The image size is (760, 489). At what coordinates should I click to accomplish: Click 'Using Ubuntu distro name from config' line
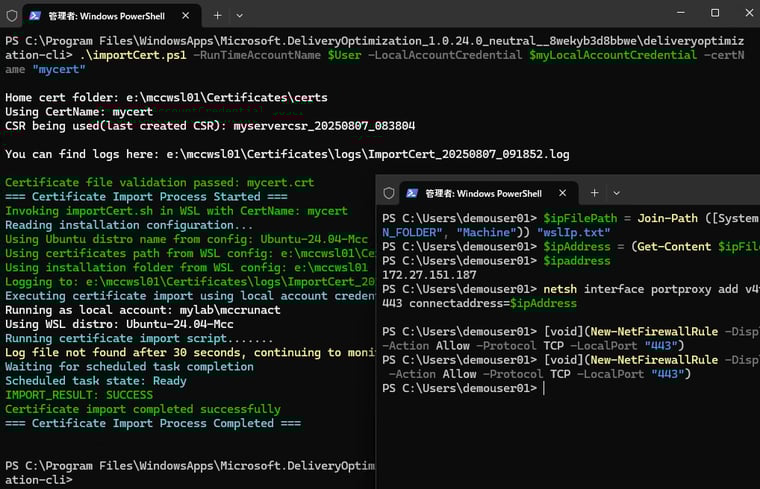187,239
